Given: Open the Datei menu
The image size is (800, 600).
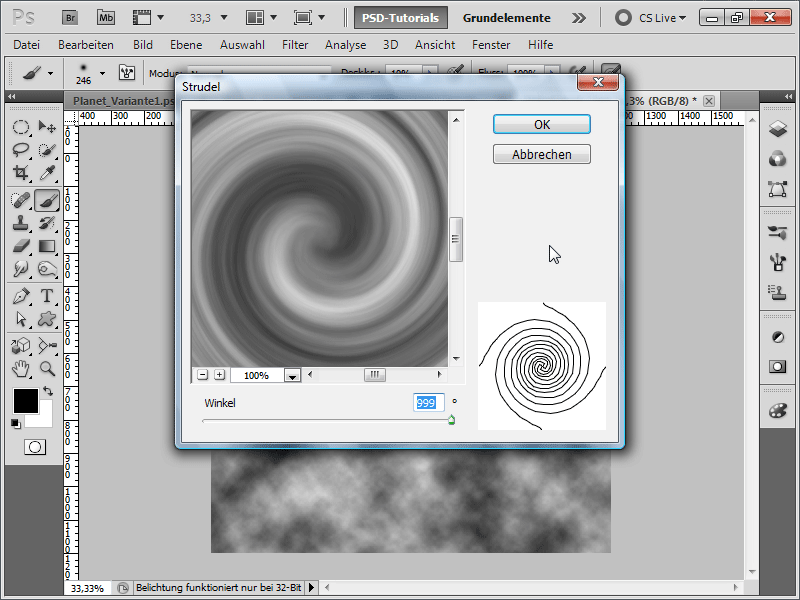Looking at the screenshot, I should pyautogui.click(x=27, y=45).
